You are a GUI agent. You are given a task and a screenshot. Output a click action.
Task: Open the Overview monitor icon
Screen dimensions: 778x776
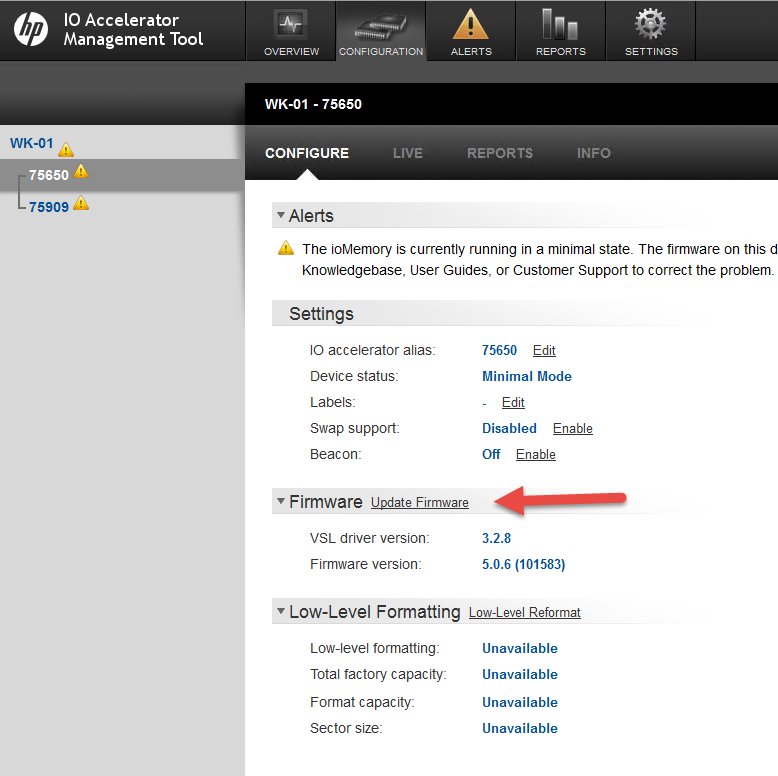click(x=291, y=24)
